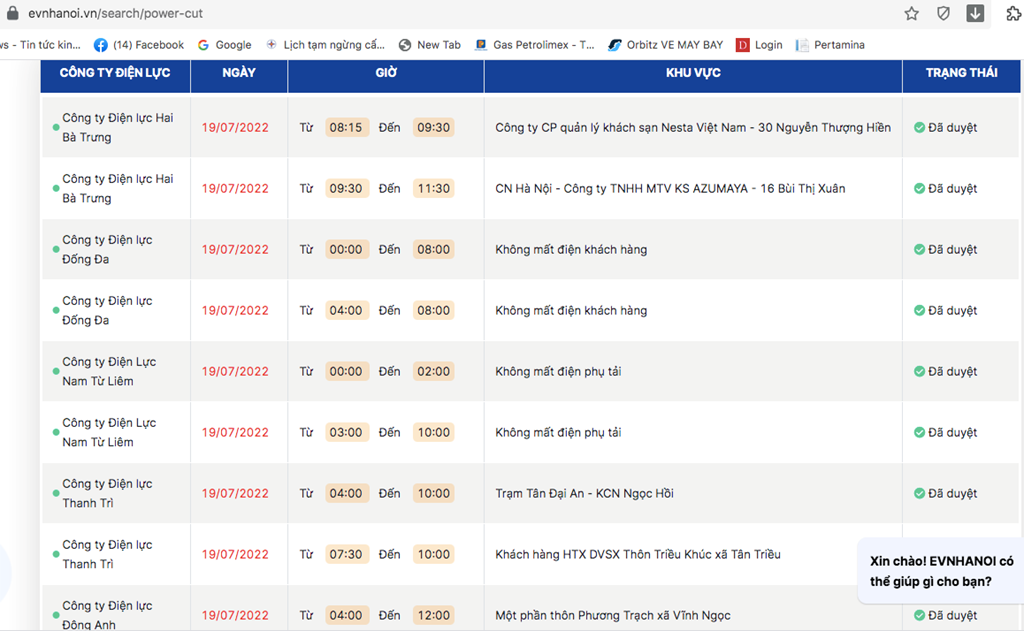Click the address bar URL evnhanoi.vn/search/power-cut
The width and height of the screenshot is (1024, 631).
115,13
